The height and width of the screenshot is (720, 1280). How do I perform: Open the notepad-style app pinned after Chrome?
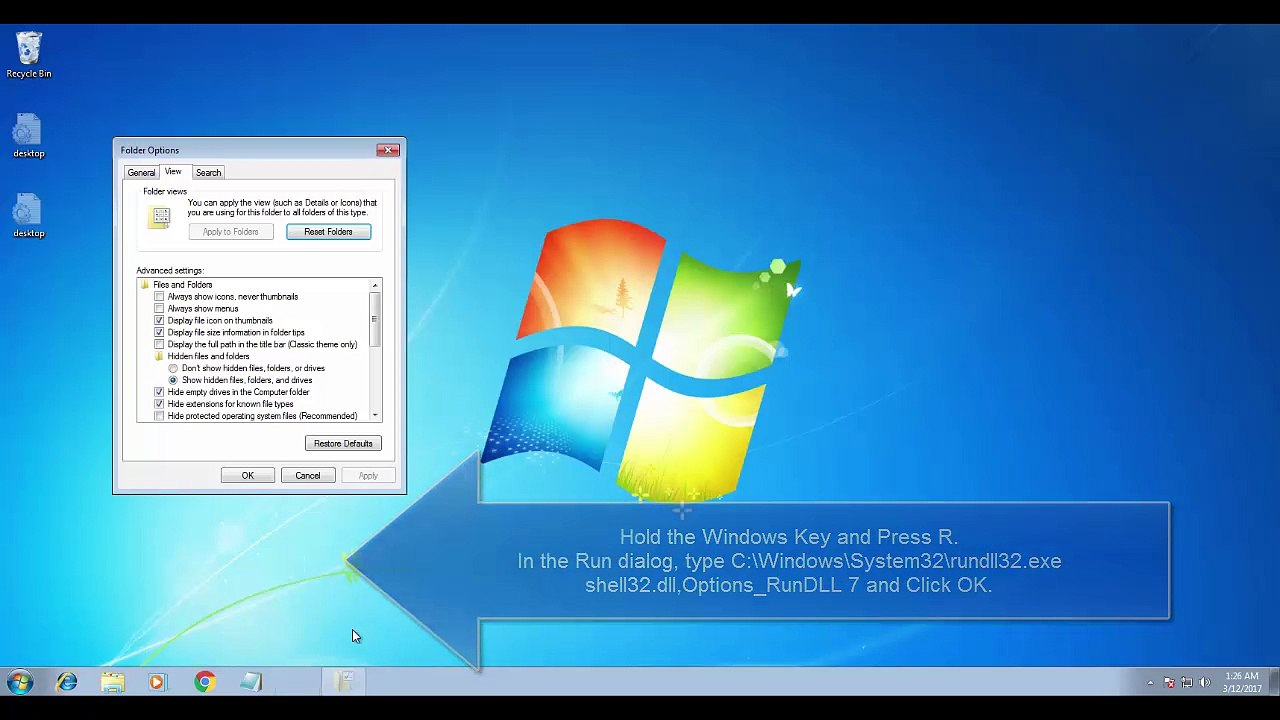click(250, 682)
